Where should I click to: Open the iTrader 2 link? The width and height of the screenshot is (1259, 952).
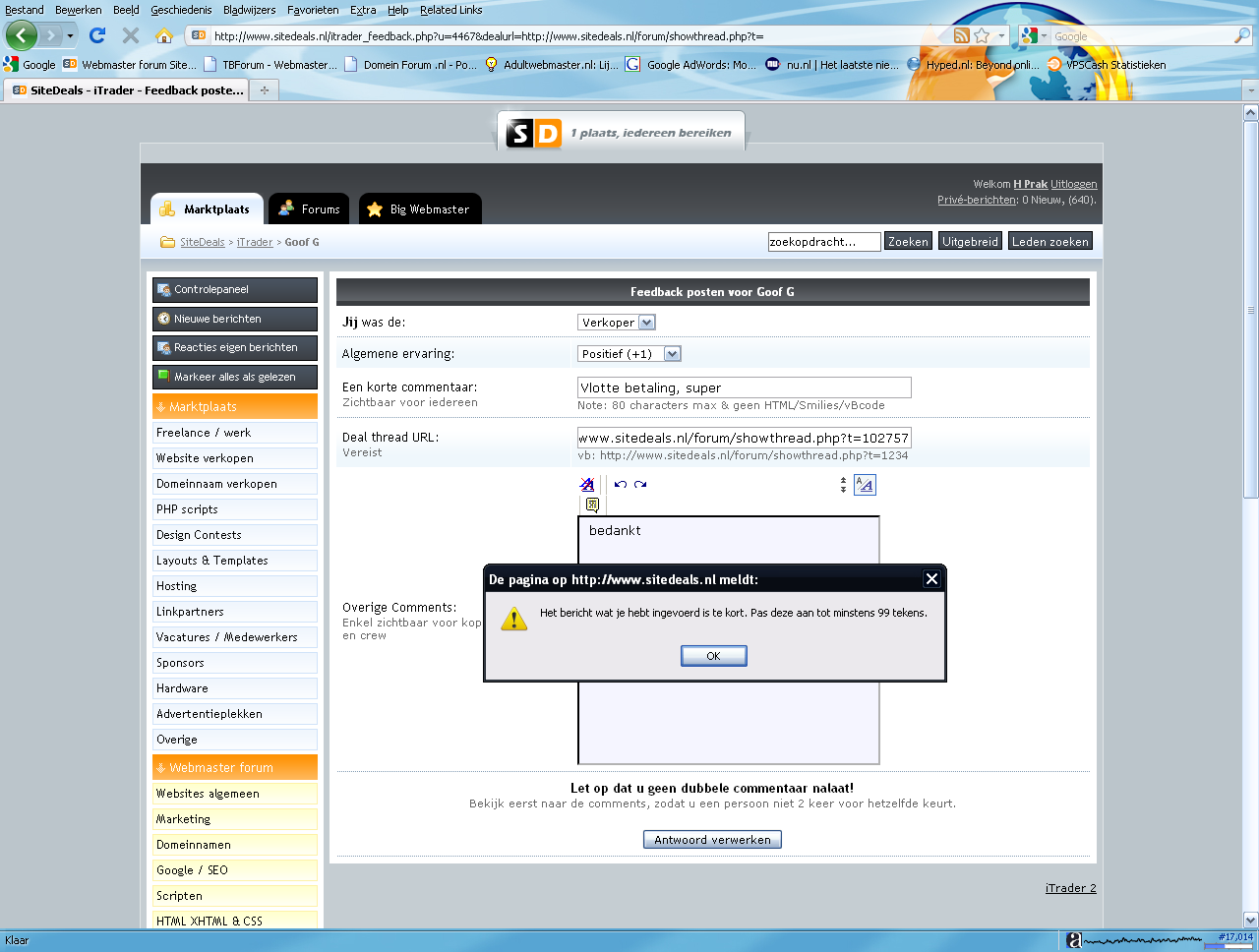tap(1070, 888)
